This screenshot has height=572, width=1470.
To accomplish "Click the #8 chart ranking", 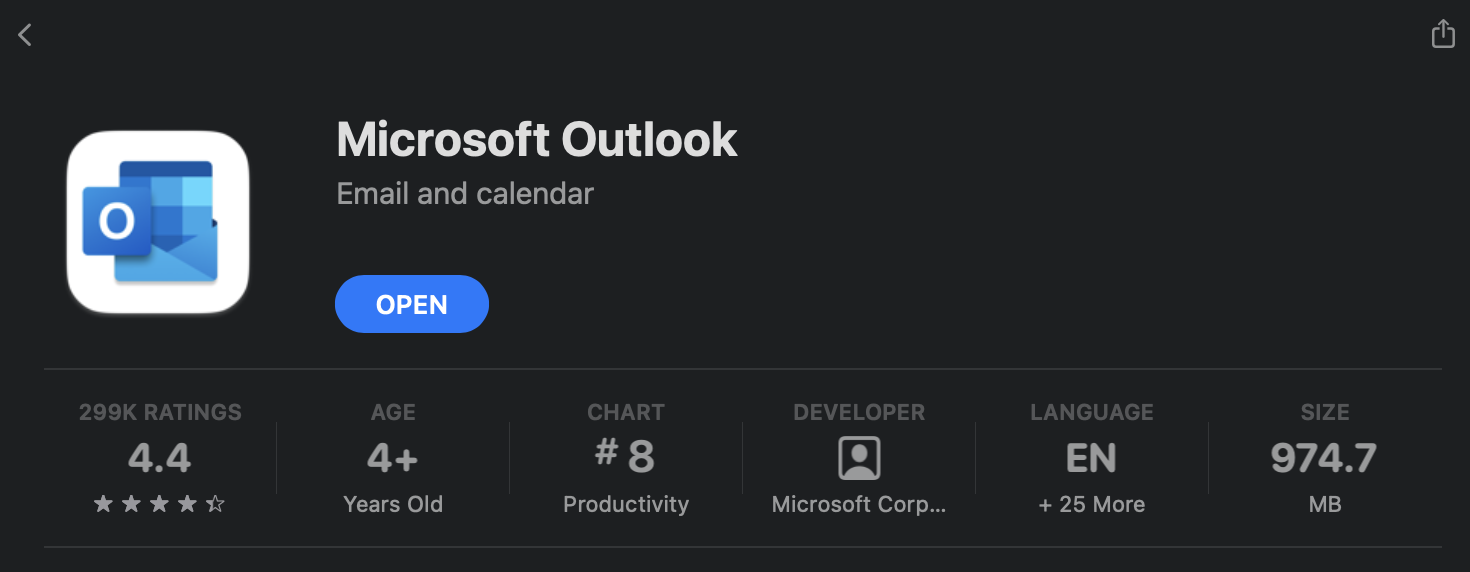I will coord(626,457).
